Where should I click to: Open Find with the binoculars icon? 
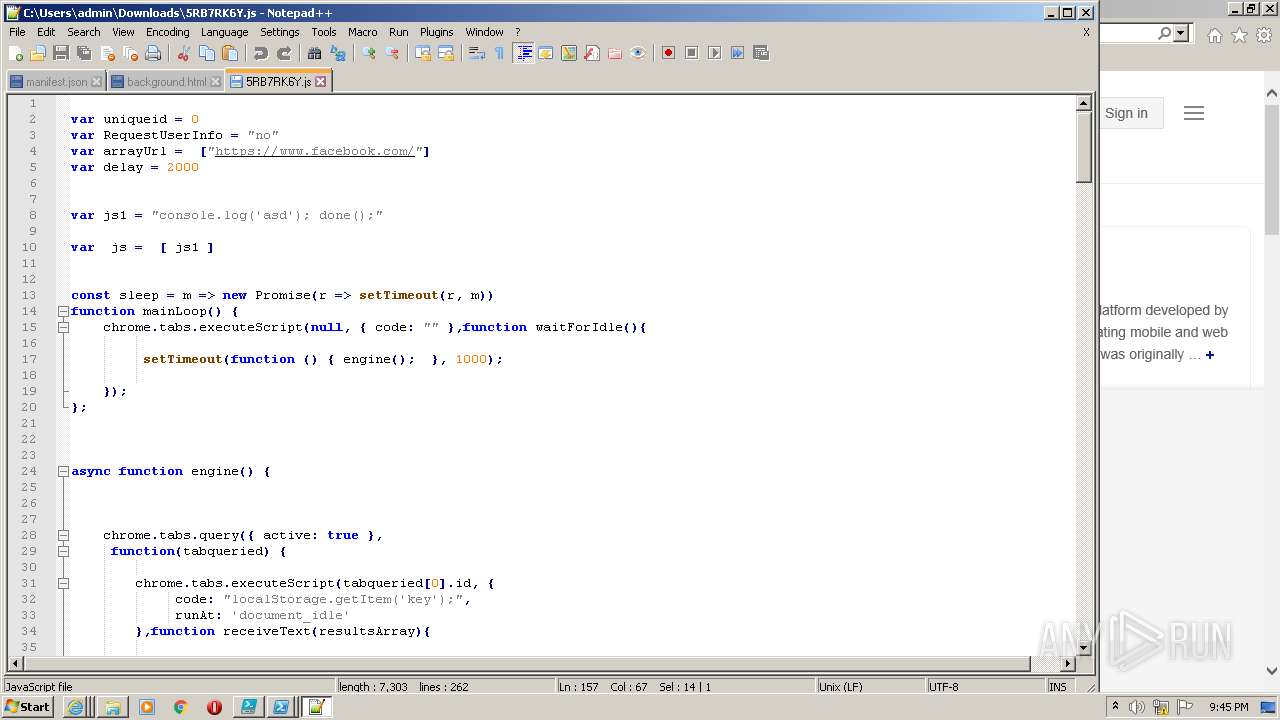coord(315,53)
